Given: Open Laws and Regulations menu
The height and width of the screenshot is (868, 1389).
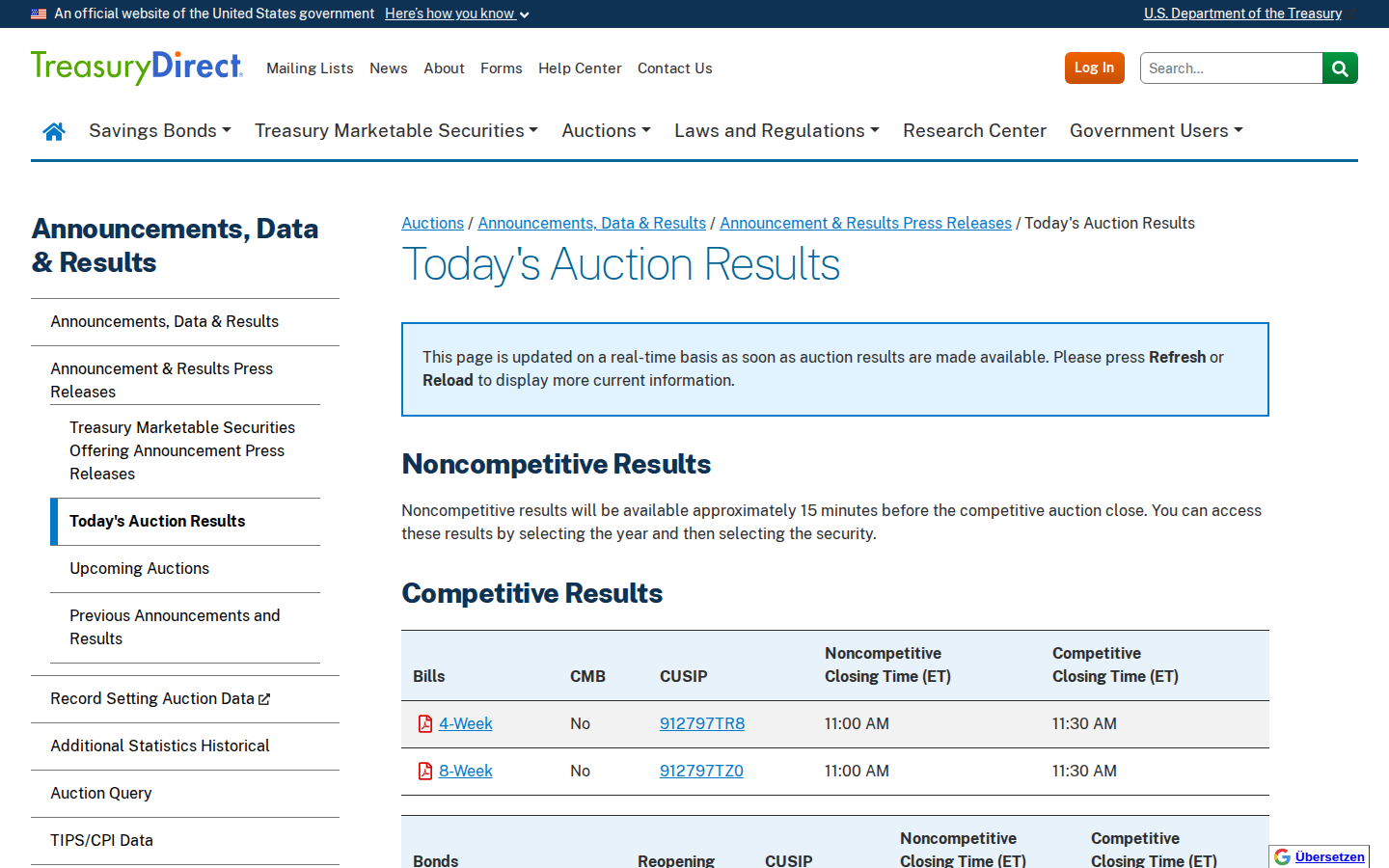Looking at the screenshot, I should click(776, 131).
